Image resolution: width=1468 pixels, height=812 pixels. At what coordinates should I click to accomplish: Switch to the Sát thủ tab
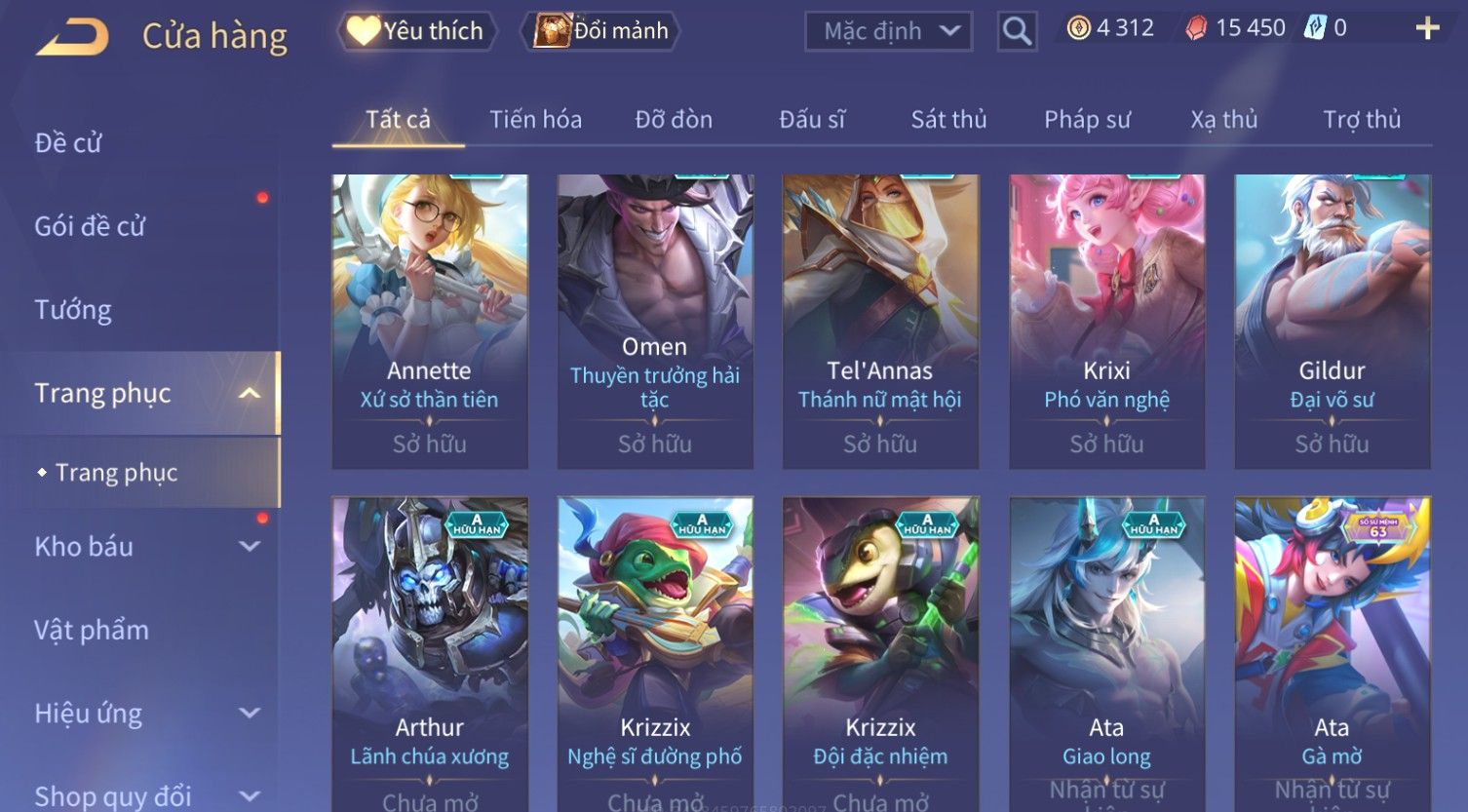click(948, 120)
